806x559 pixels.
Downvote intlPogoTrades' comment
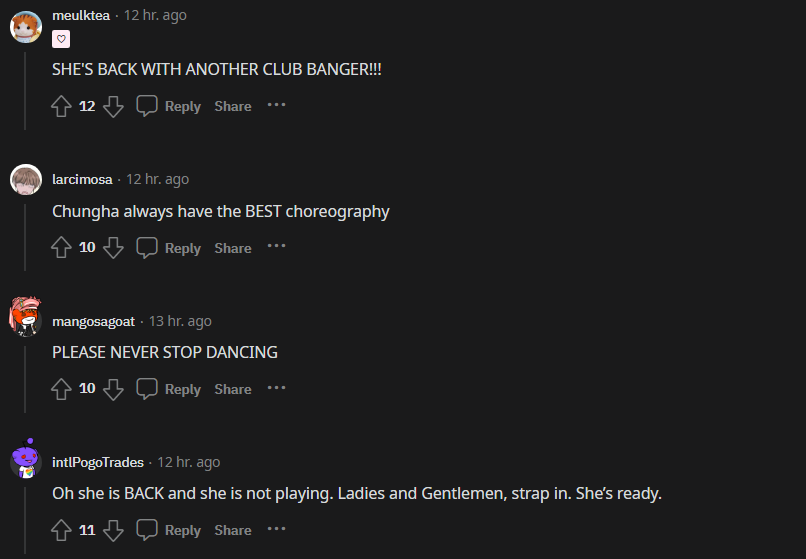(x=113, y=530)
